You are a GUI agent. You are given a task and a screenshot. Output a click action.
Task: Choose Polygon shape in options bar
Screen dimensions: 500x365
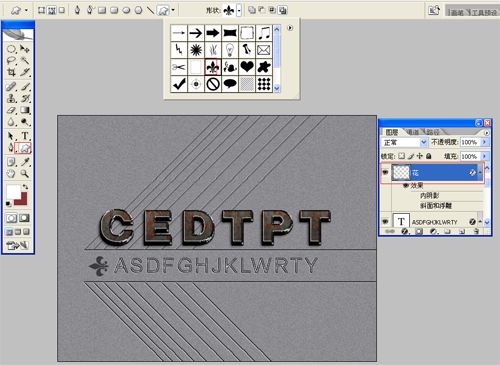138,10
